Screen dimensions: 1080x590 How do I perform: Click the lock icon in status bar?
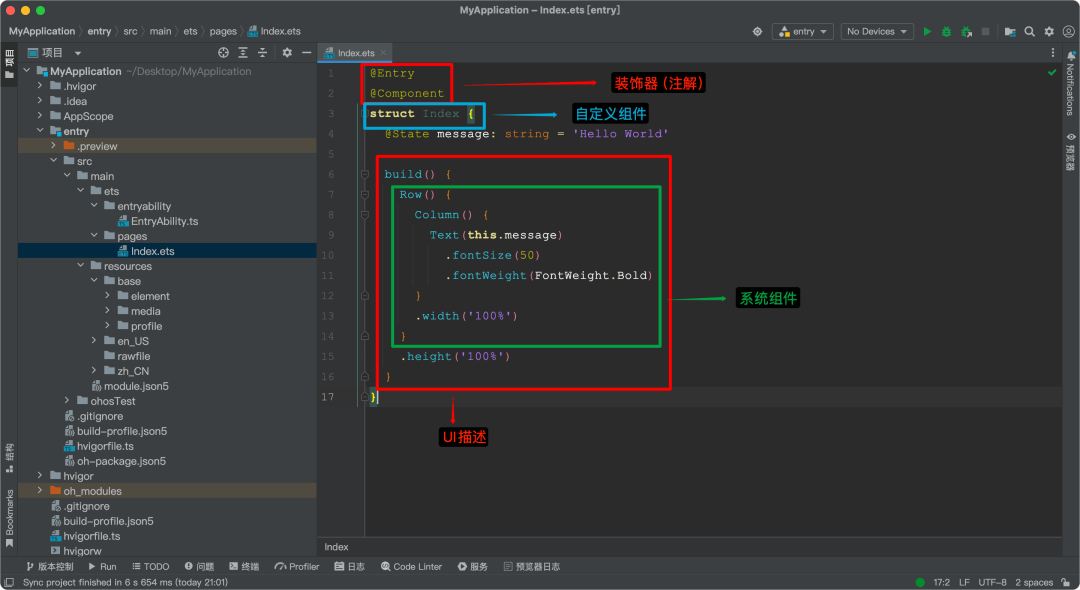[x=1066, y=582]
